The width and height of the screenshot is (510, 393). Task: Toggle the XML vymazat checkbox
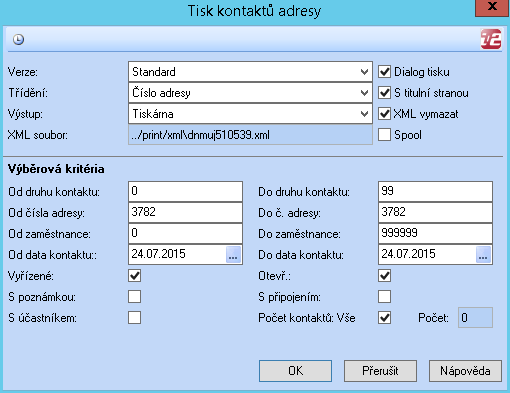pos(384,114)
